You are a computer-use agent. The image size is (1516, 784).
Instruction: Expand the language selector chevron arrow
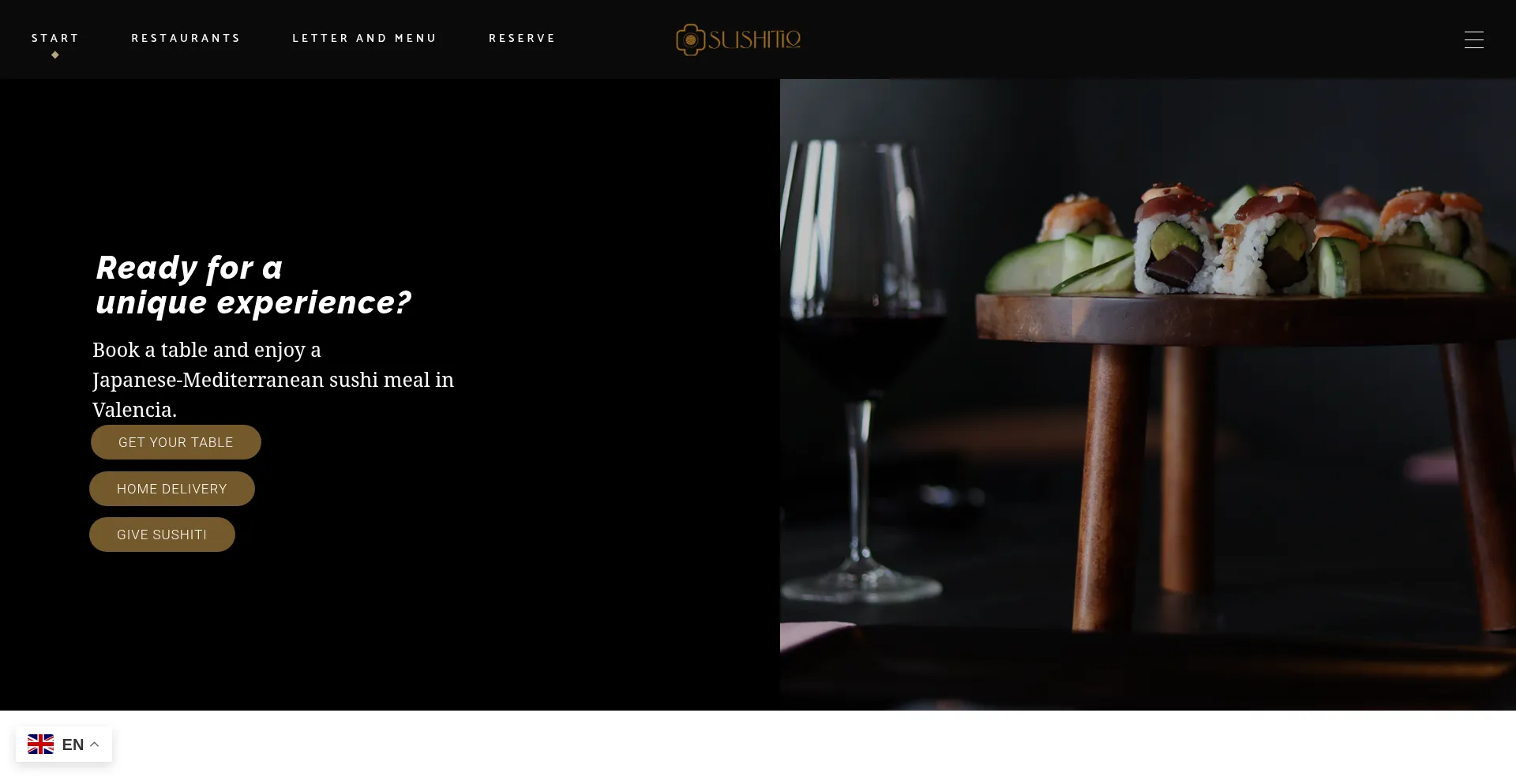pos(94,745)
